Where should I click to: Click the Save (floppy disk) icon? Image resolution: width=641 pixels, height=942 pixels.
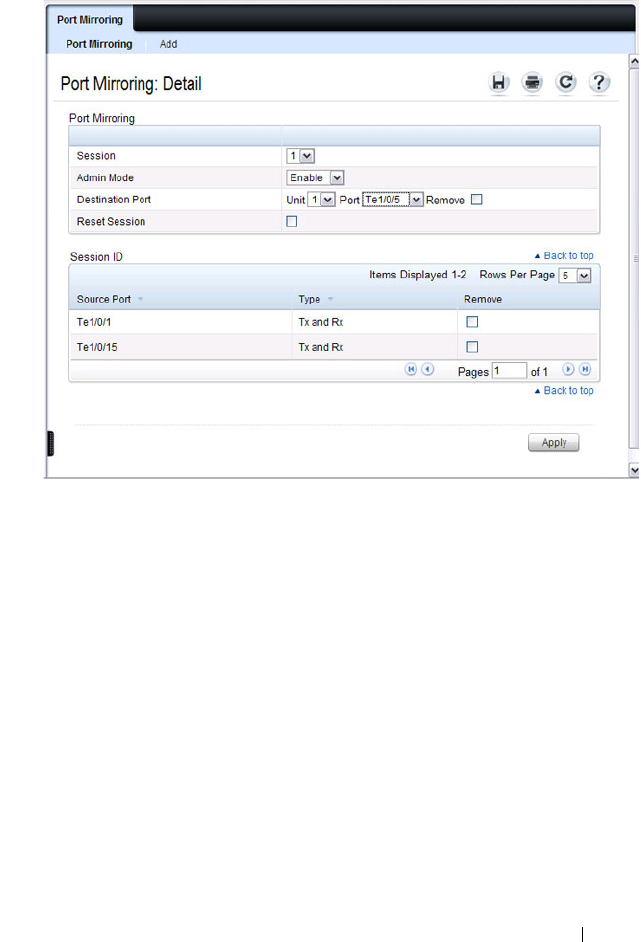pos(499,82)
